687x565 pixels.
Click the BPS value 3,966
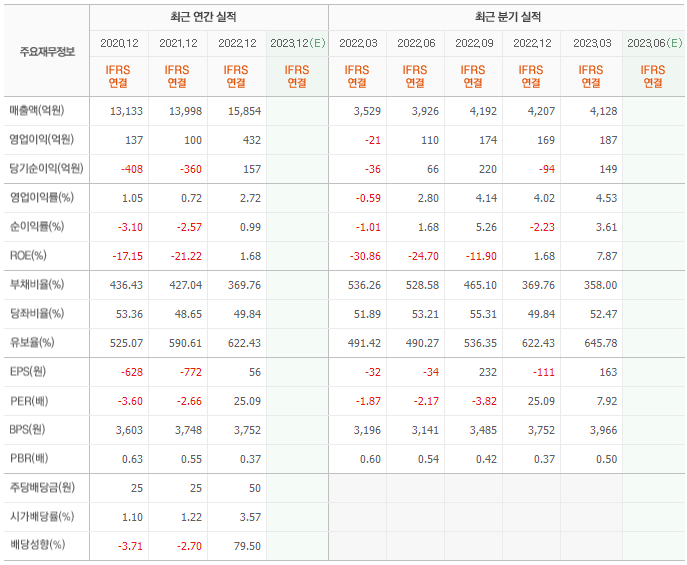[603, 431]
